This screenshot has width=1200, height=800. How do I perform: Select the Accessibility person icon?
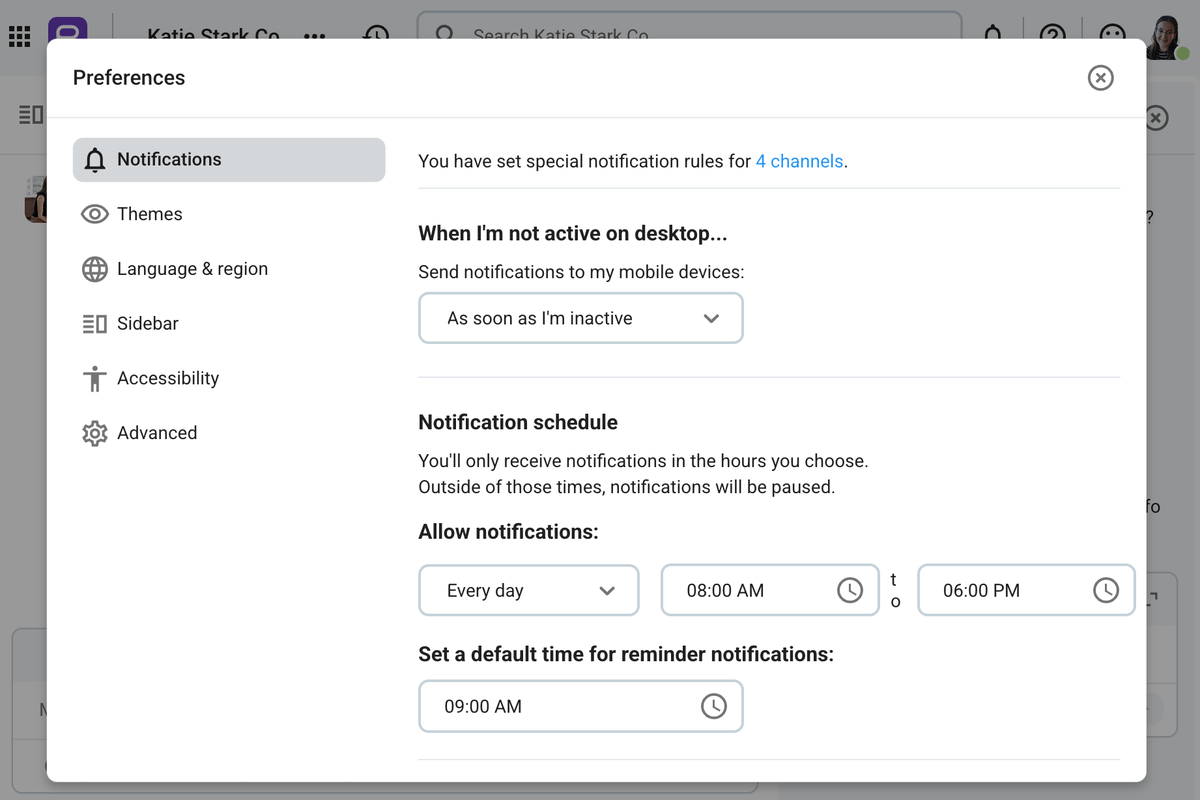coord(95,378)
